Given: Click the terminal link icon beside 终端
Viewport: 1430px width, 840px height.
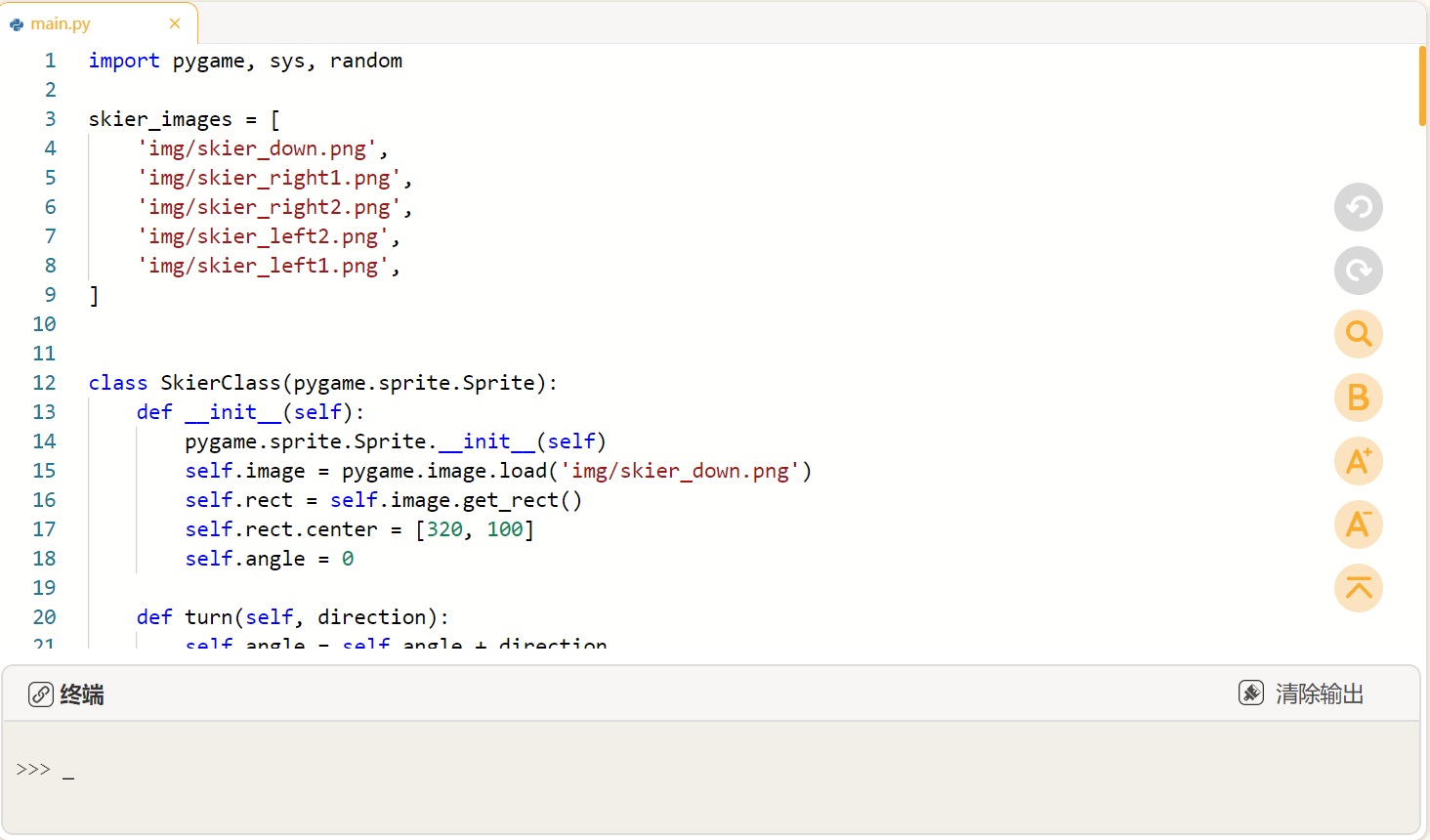Looking at the screenshot, I should point(41,694).
